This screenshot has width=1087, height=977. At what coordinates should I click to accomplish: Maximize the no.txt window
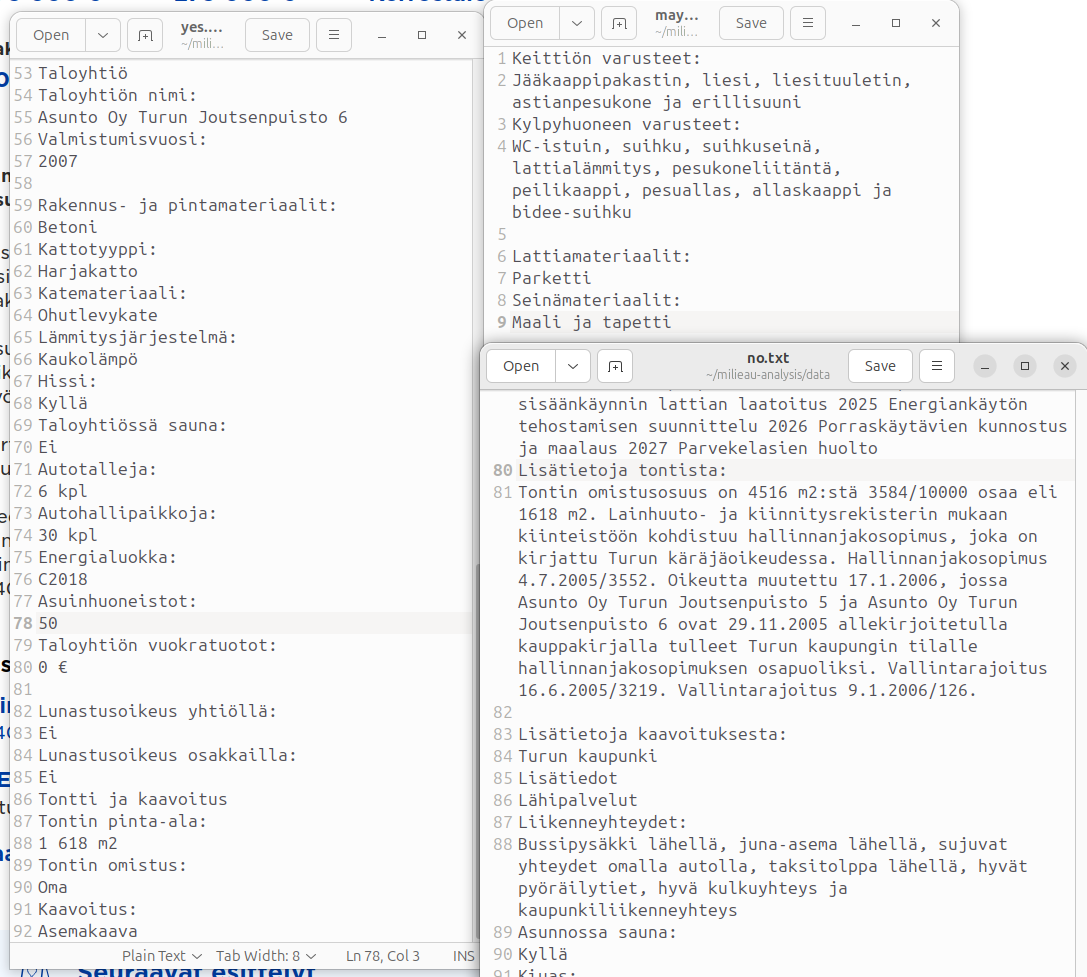(x=1025, y=366)
